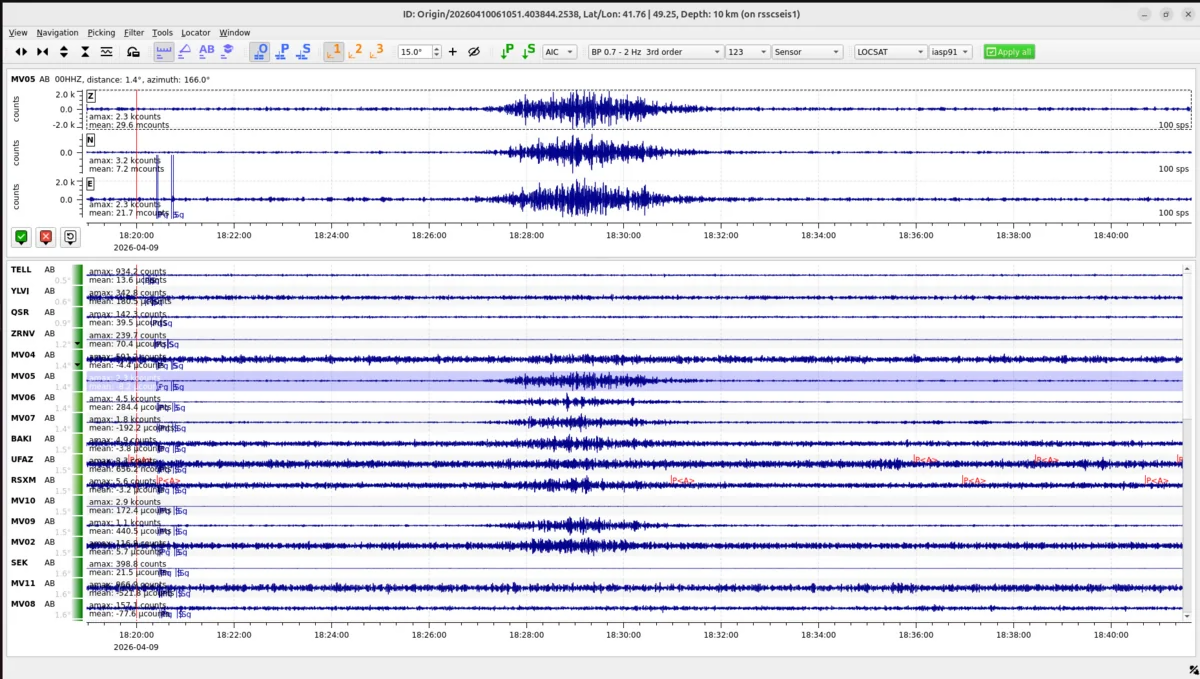1200x679 pixels.
Task: Click the red reject pick button
Action: click(45, 237)
